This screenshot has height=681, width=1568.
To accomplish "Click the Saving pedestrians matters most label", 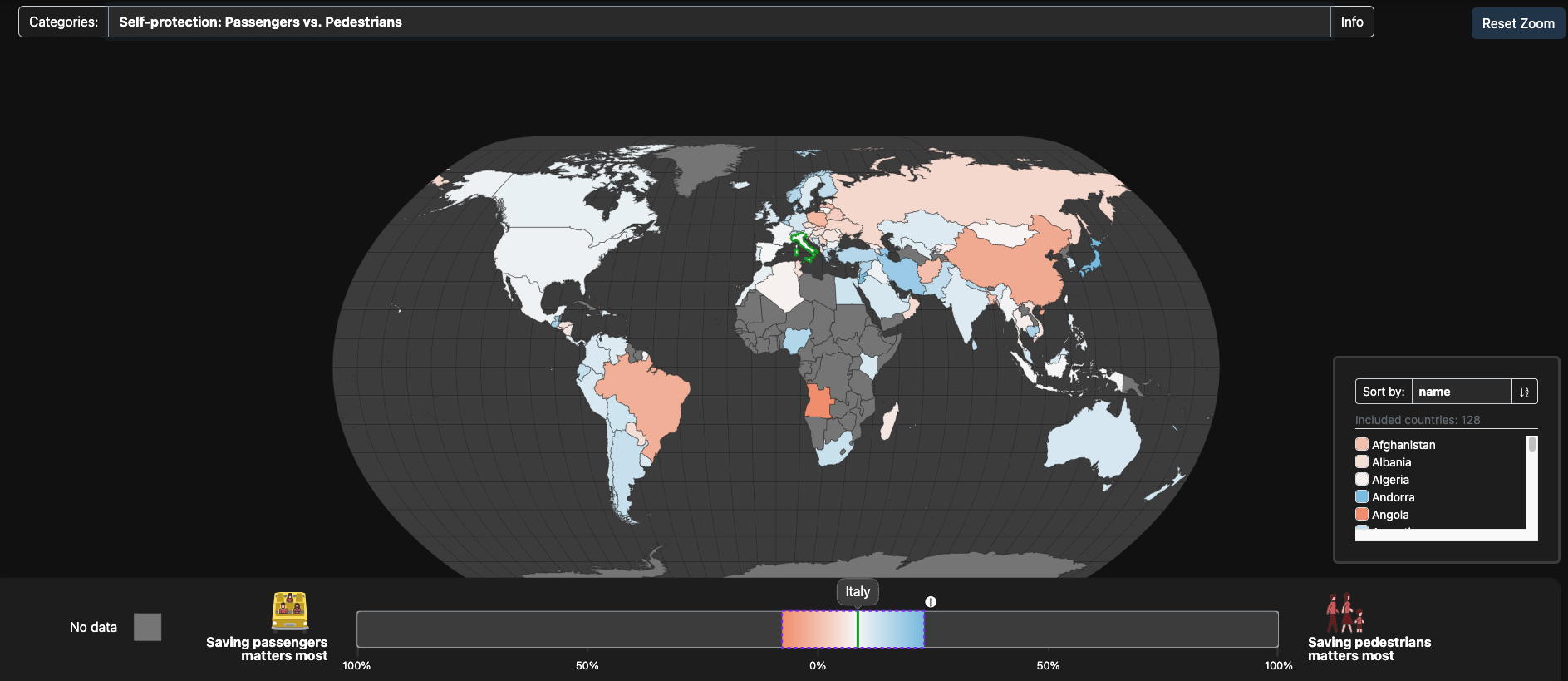I will tap(1369, 649).
